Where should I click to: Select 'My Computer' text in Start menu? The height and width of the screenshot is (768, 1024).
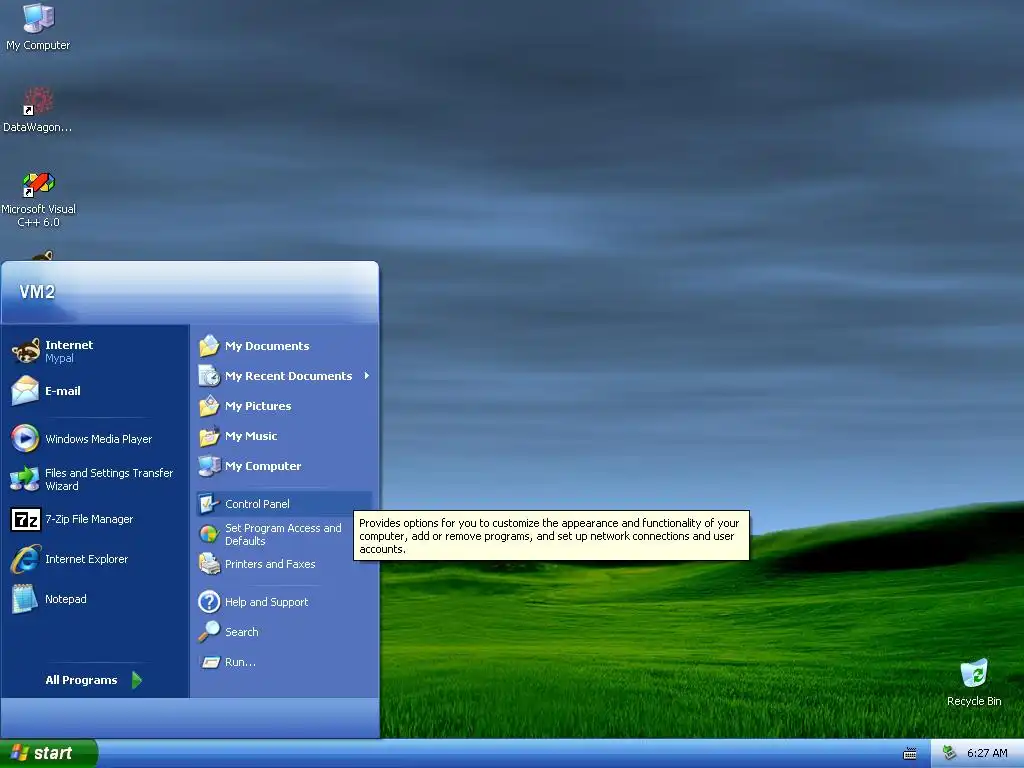pyautogui.click(x=263, y=466)
